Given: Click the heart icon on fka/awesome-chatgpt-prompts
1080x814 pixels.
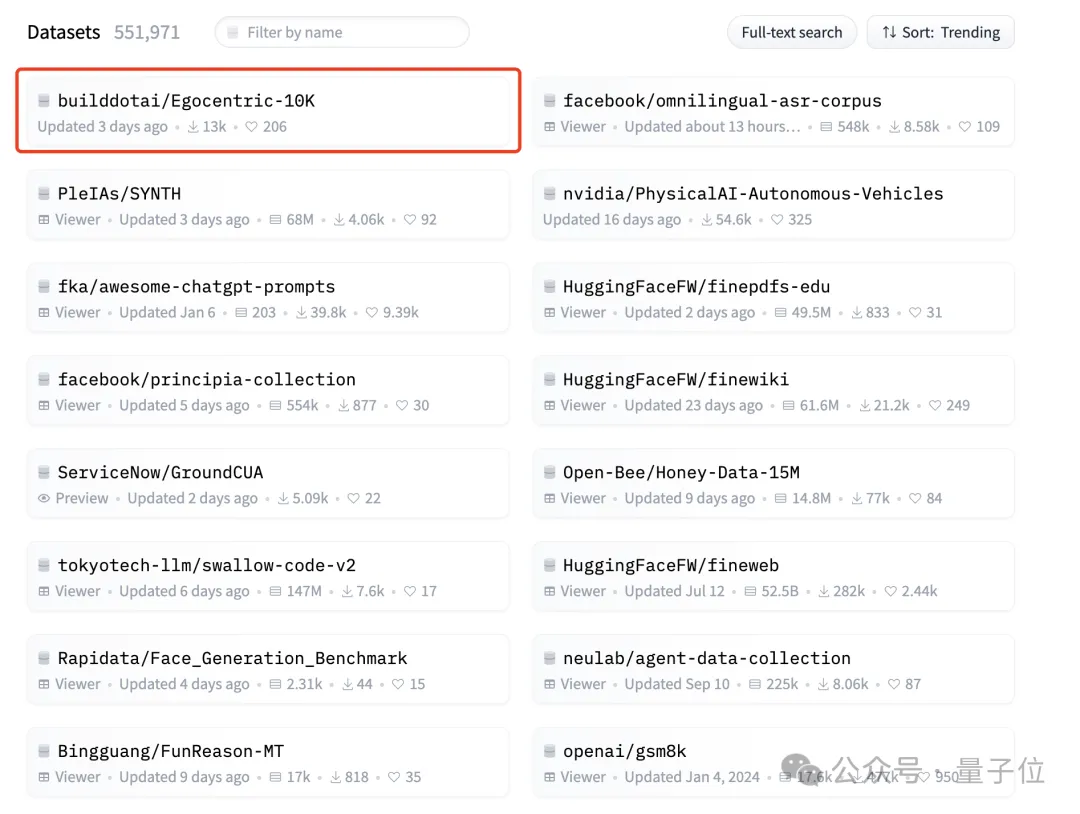Looking at the screenshot, I should click(x=372, y=313).
